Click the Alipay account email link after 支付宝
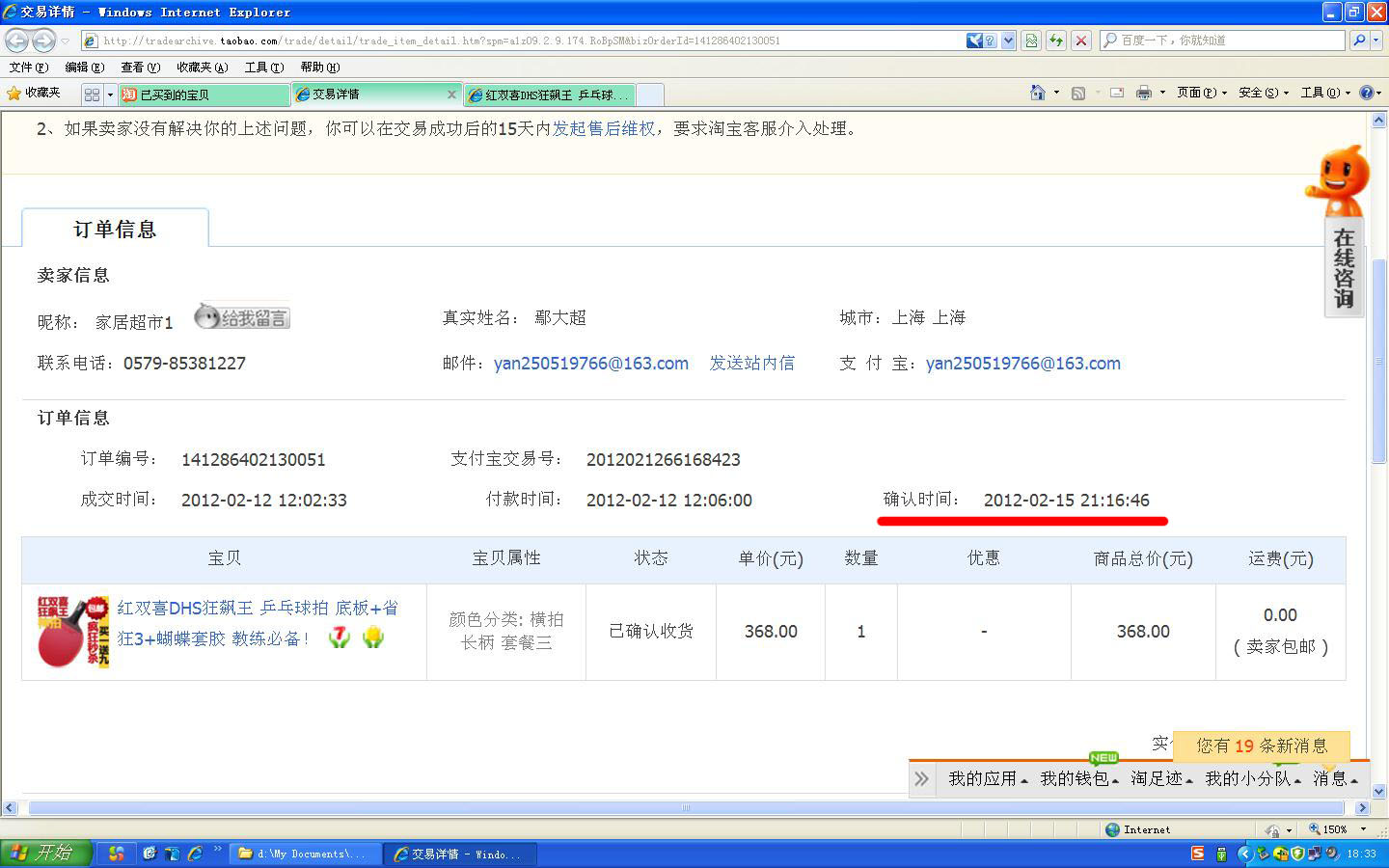Screen dimensions: 1389x868 point(1023,364)
